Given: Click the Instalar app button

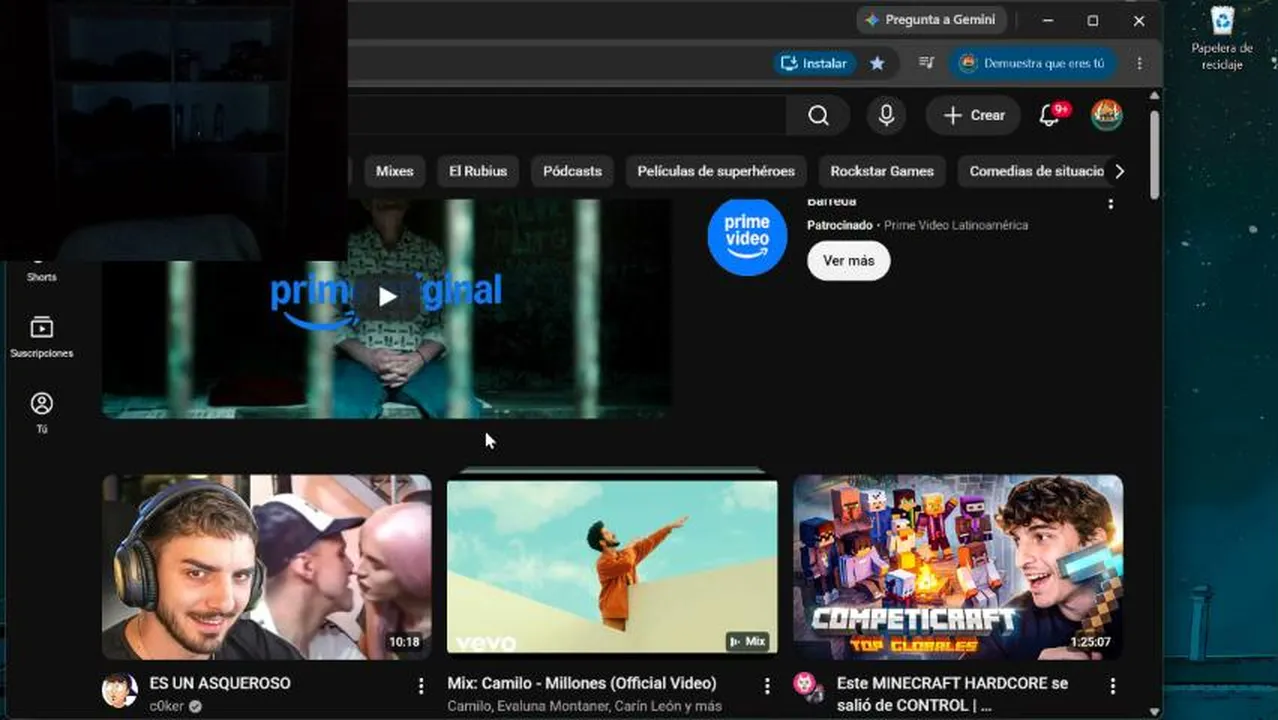Looking at the screenshot, I should (814, 63).
